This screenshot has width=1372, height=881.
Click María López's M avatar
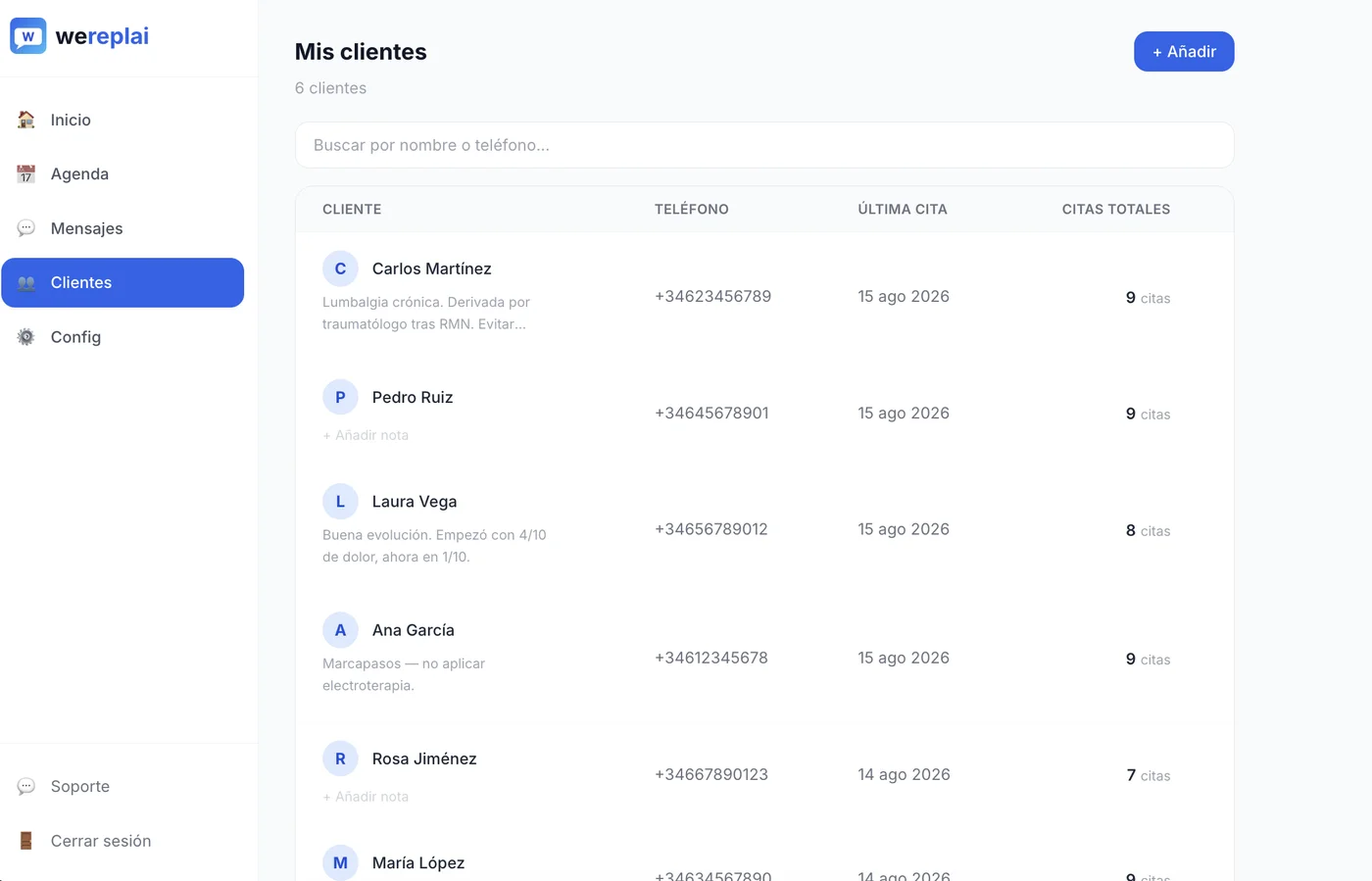click(x=340, y=862)
